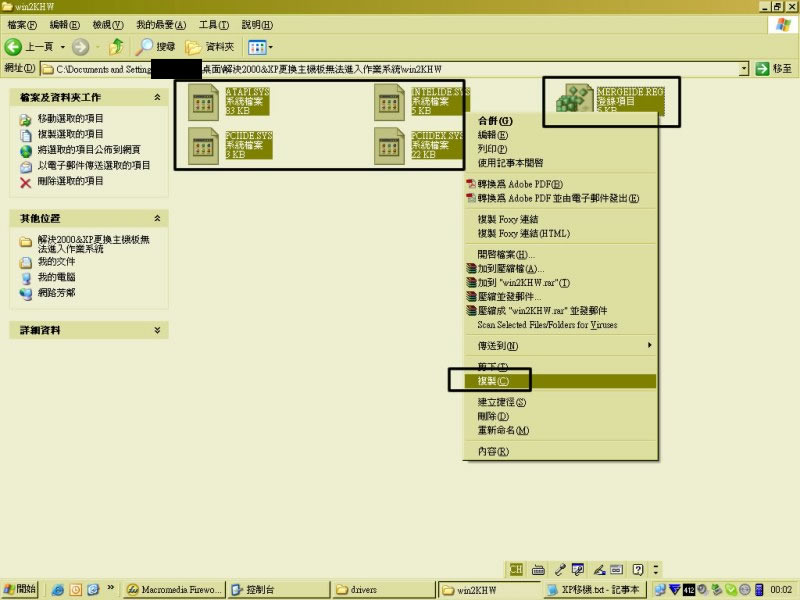Click the grey Forward arrow button
Viewport: 800px width, 600px height.
pyautogui.click(x=80, y=47)
